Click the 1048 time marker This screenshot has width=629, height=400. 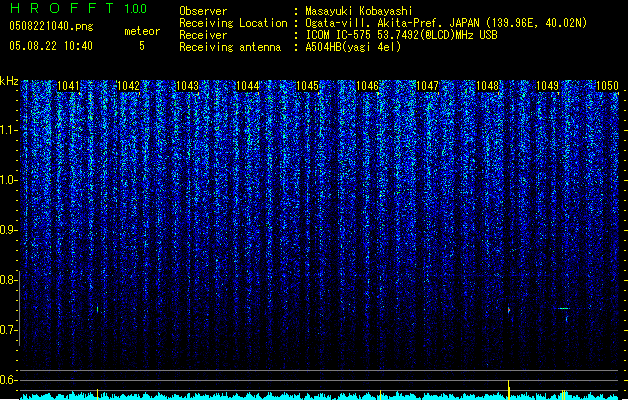[x=487, y=86]
